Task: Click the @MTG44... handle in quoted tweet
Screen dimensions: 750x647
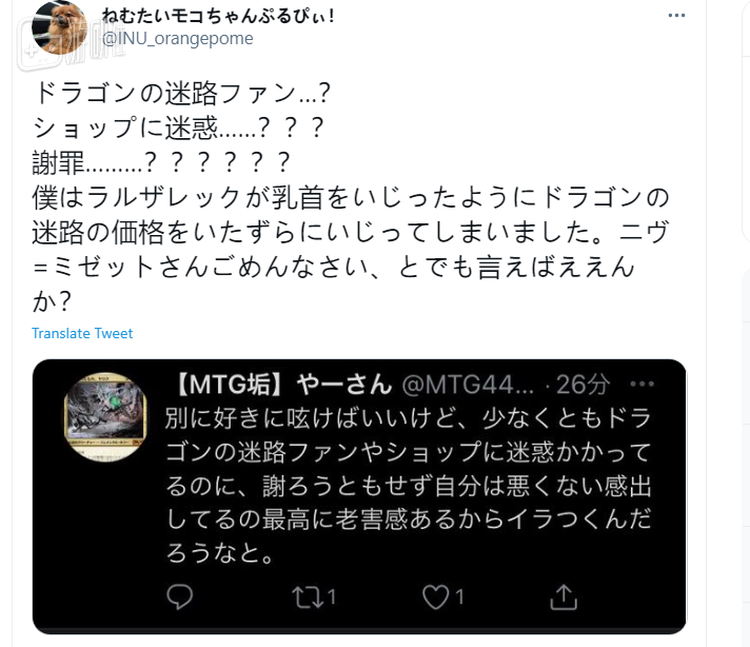Action: pyautogui.click(x=468, y=384)
